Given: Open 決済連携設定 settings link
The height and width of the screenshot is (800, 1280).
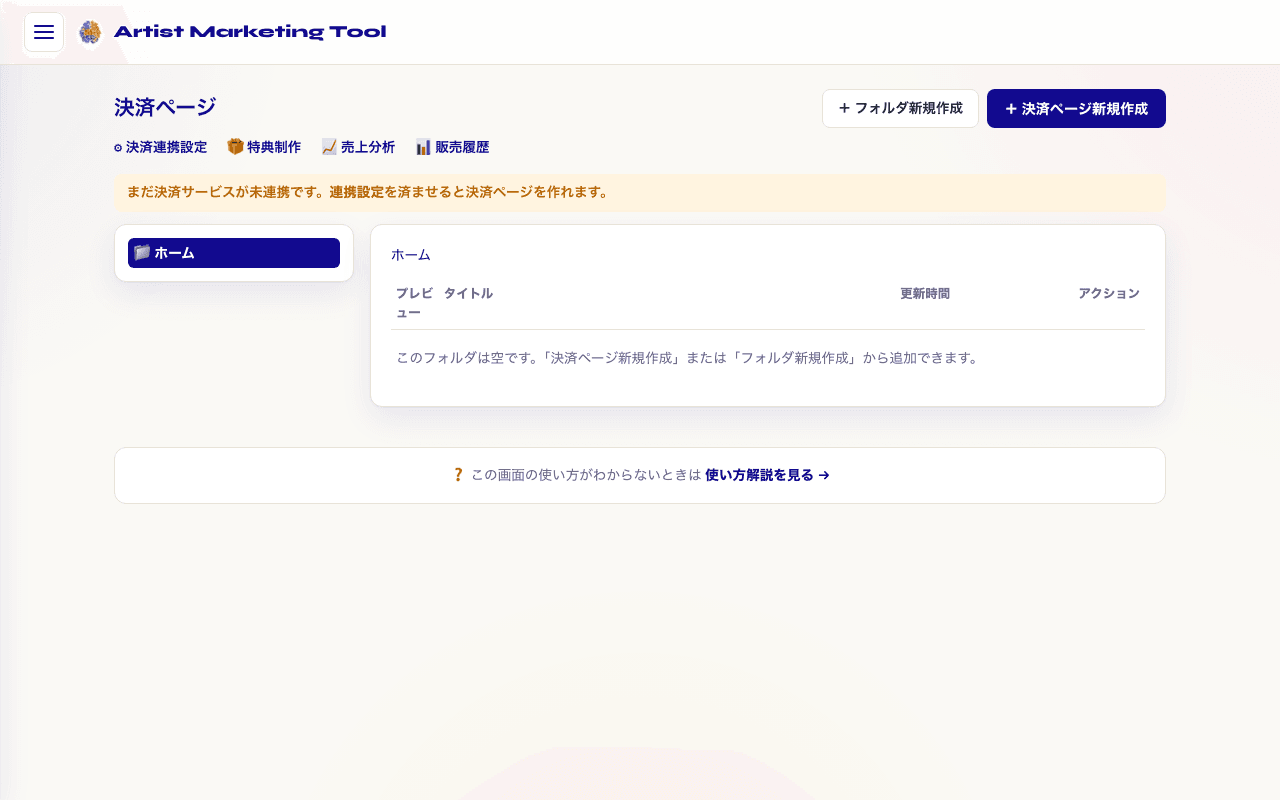Looking at the screenshot, I should pyautogui.click(x=160, y=147).
